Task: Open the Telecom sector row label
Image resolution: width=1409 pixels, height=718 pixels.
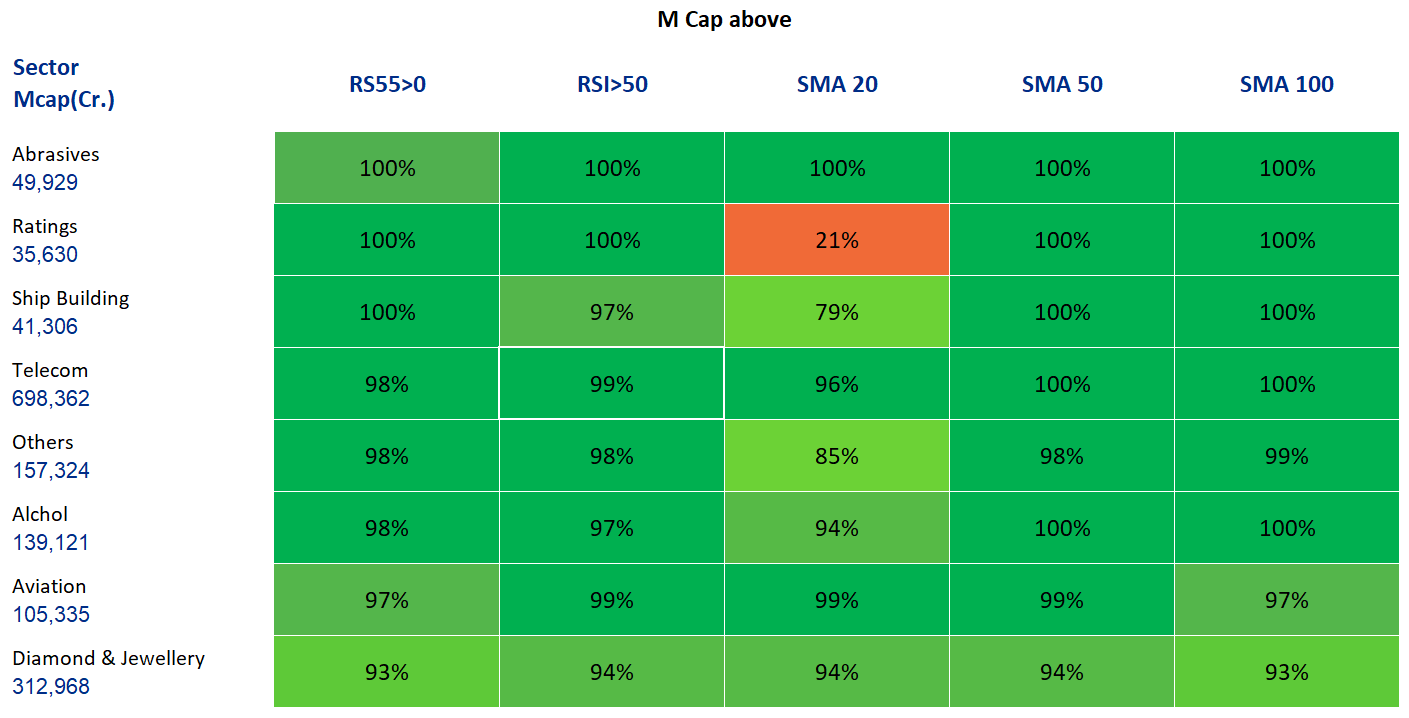Action: tap(50, 370)
